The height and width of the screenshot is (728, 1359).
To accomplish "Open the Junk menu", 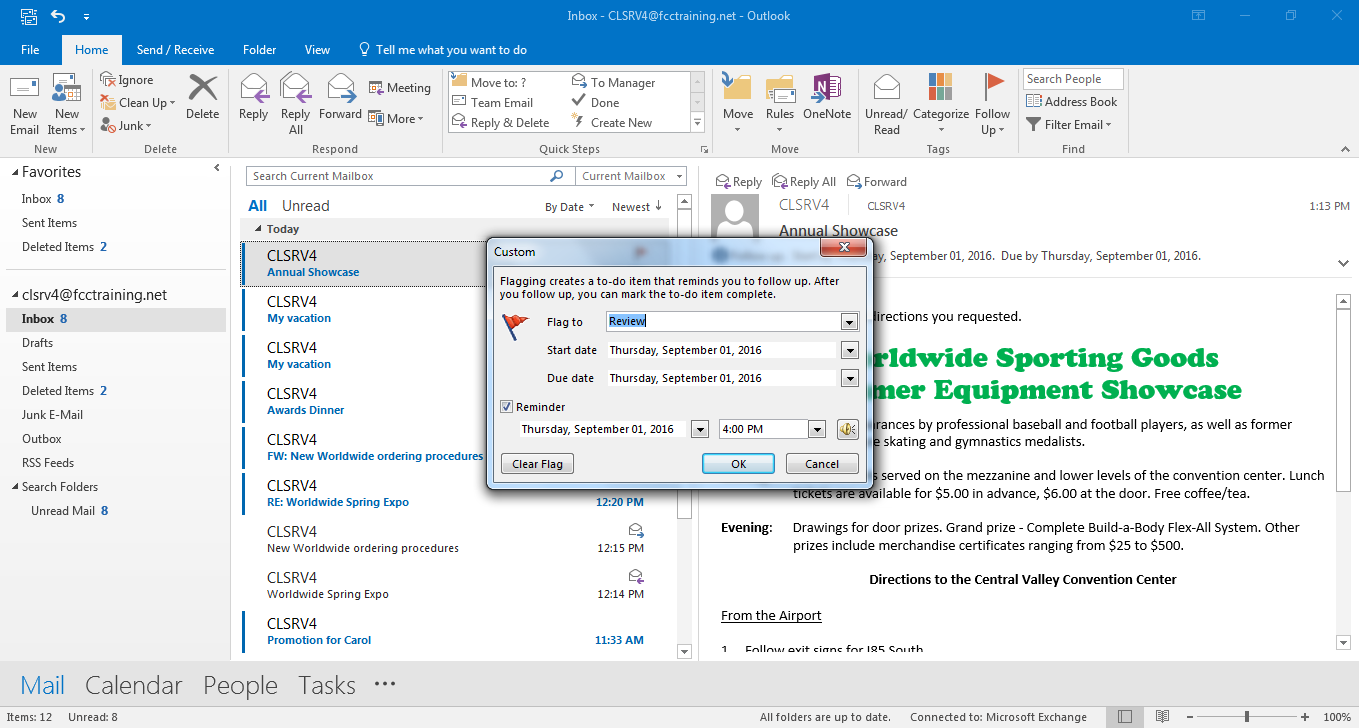I will (x=126, y=126).
